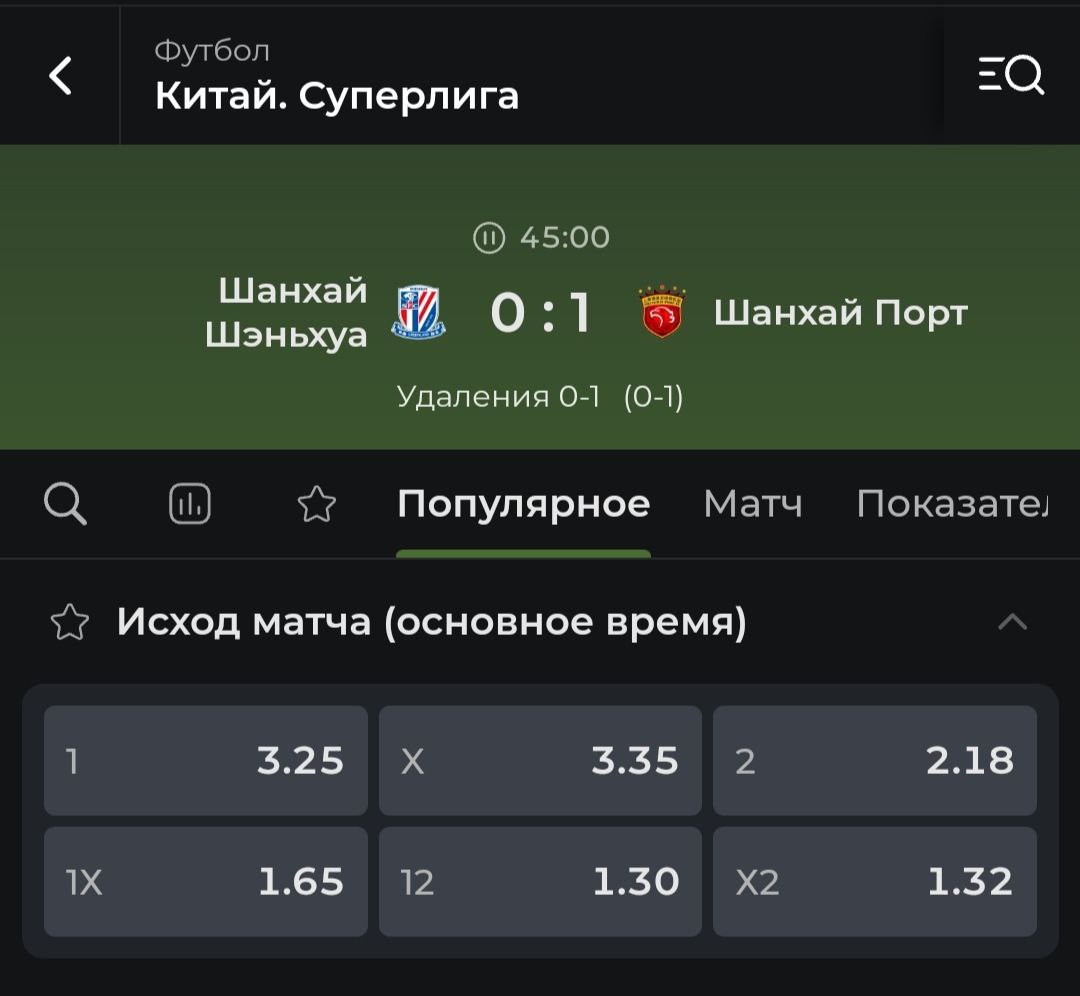Tap the Shanghai Shenhua team logo
1080x996 pixels.
pyautogui.click(x=420, y=312)
